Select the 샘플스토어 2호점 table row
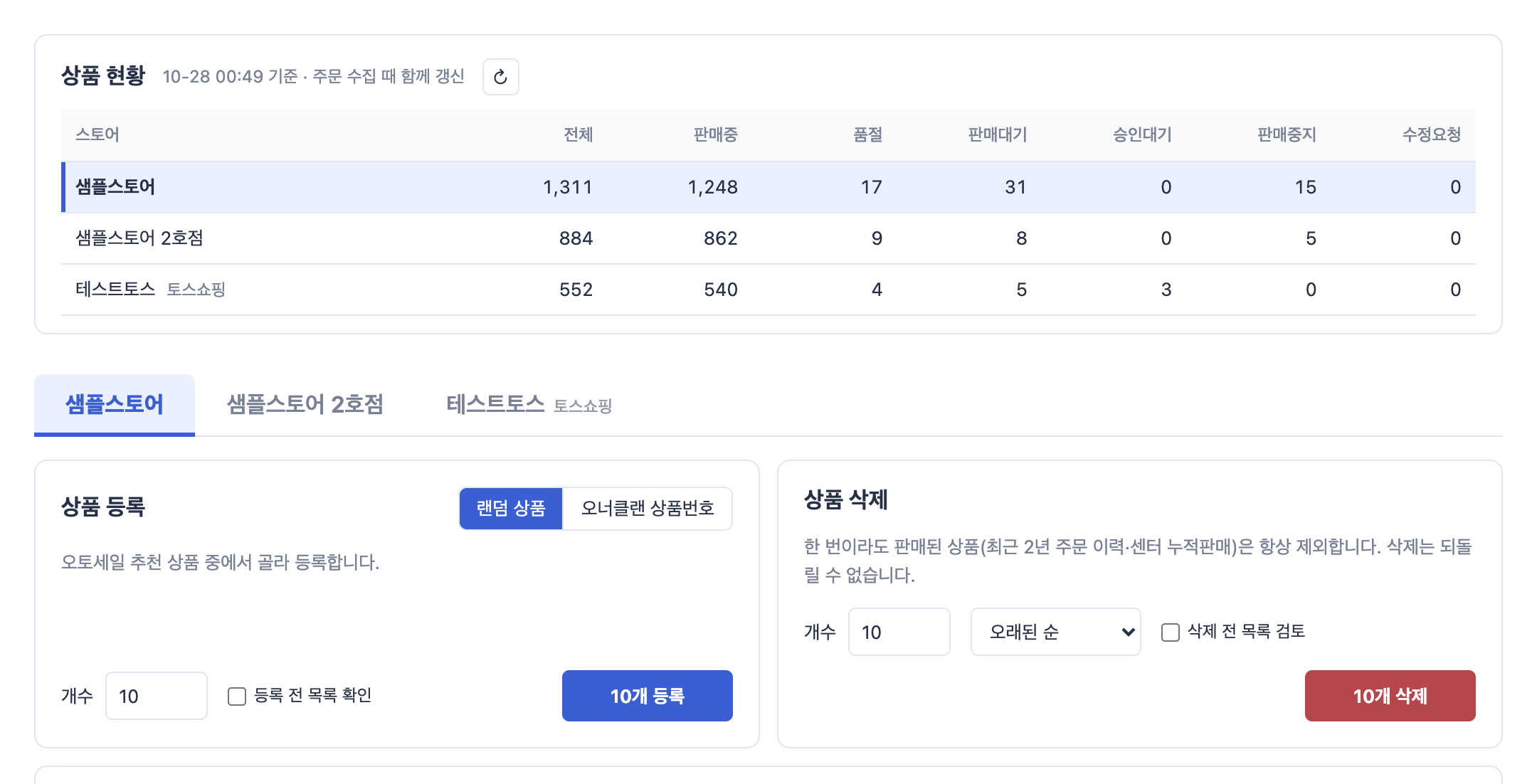Viewport: 1537px width, 784px height. click(768, 238)
